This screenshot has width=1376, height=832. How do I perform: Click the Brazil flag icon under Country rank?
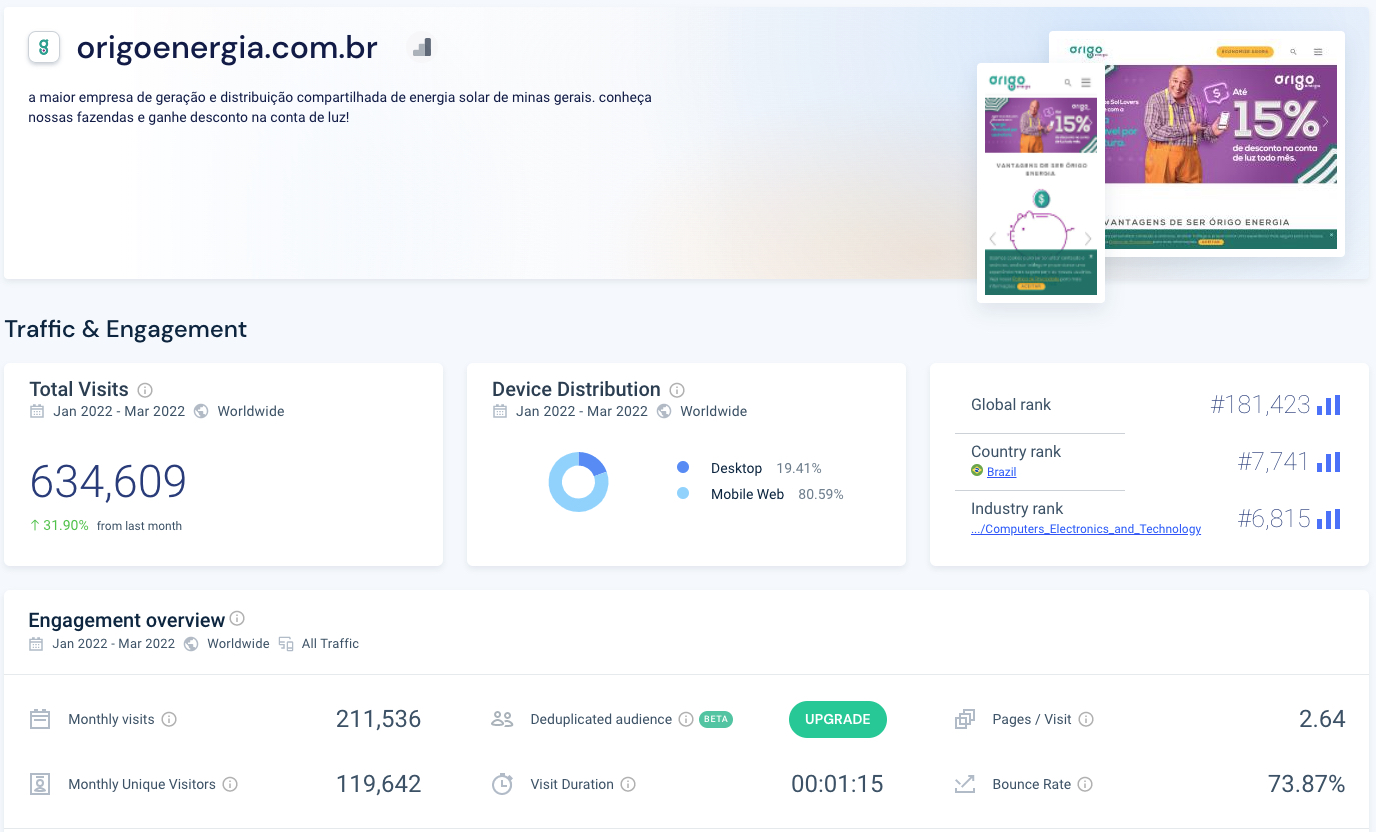[x=977, y=471]
